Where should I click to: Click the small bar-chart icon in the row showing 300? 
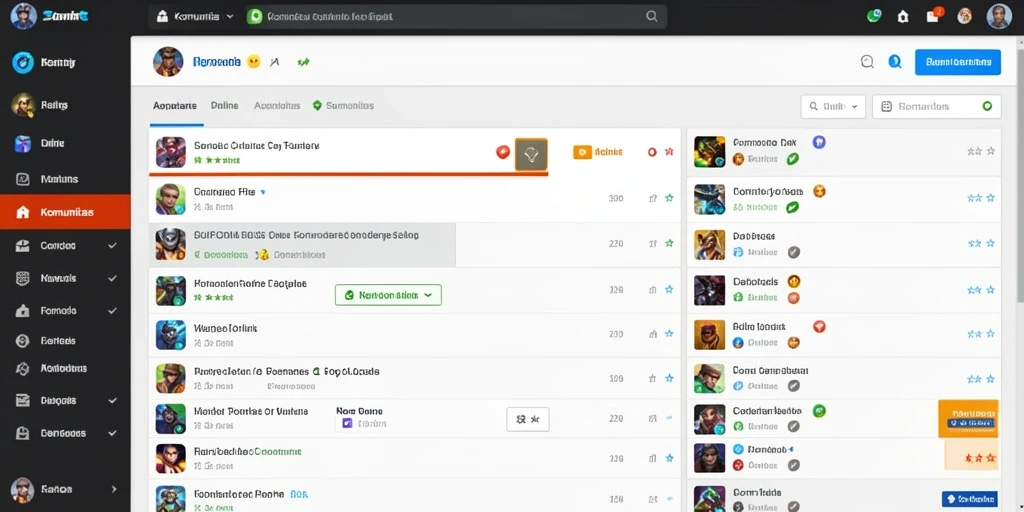coord(652,198)
